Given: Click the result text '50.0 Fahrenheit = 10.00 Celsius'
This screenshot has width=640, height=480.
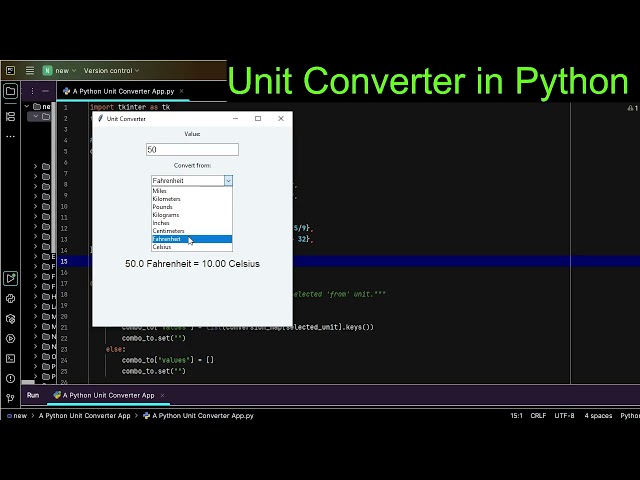Looking at the screenshot, I should pos(192,264).
